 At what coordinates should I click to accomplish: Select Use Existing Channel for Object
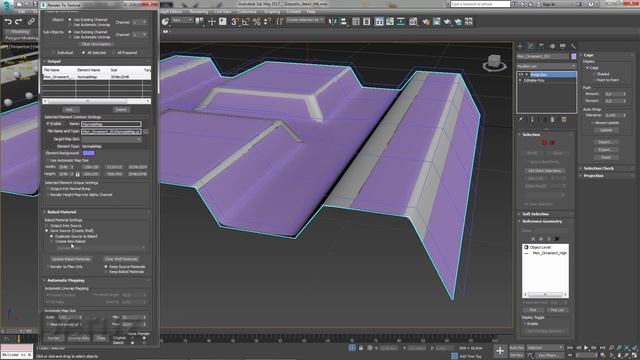70,20
